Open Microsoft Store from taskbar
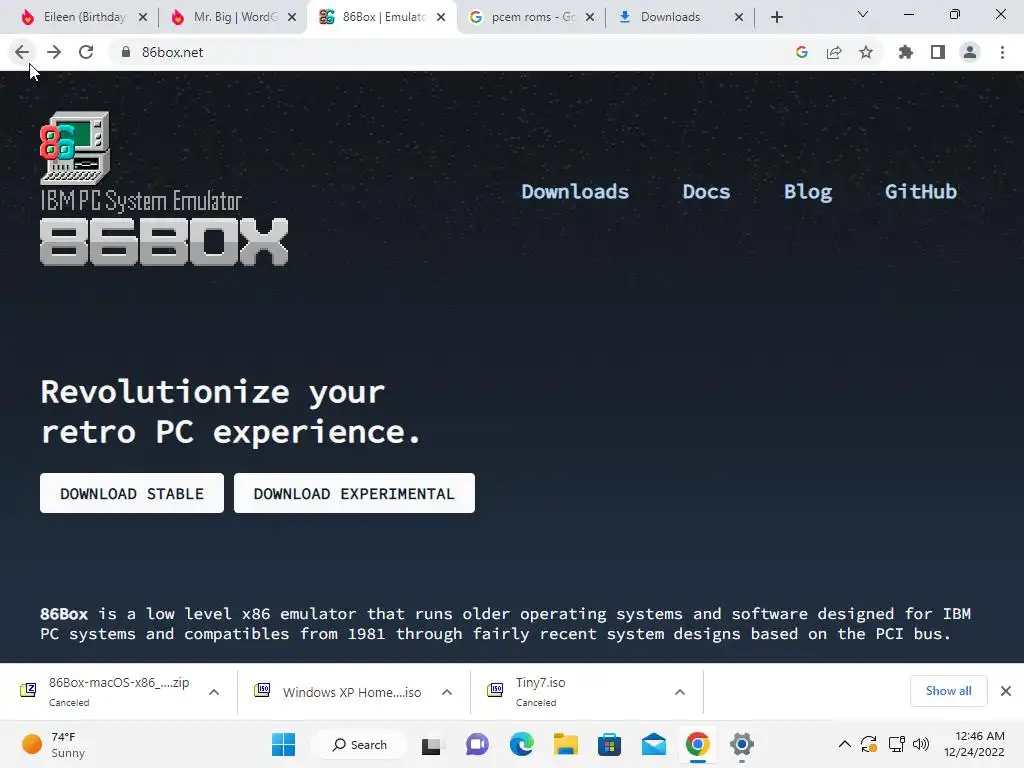 coord(609,744)
